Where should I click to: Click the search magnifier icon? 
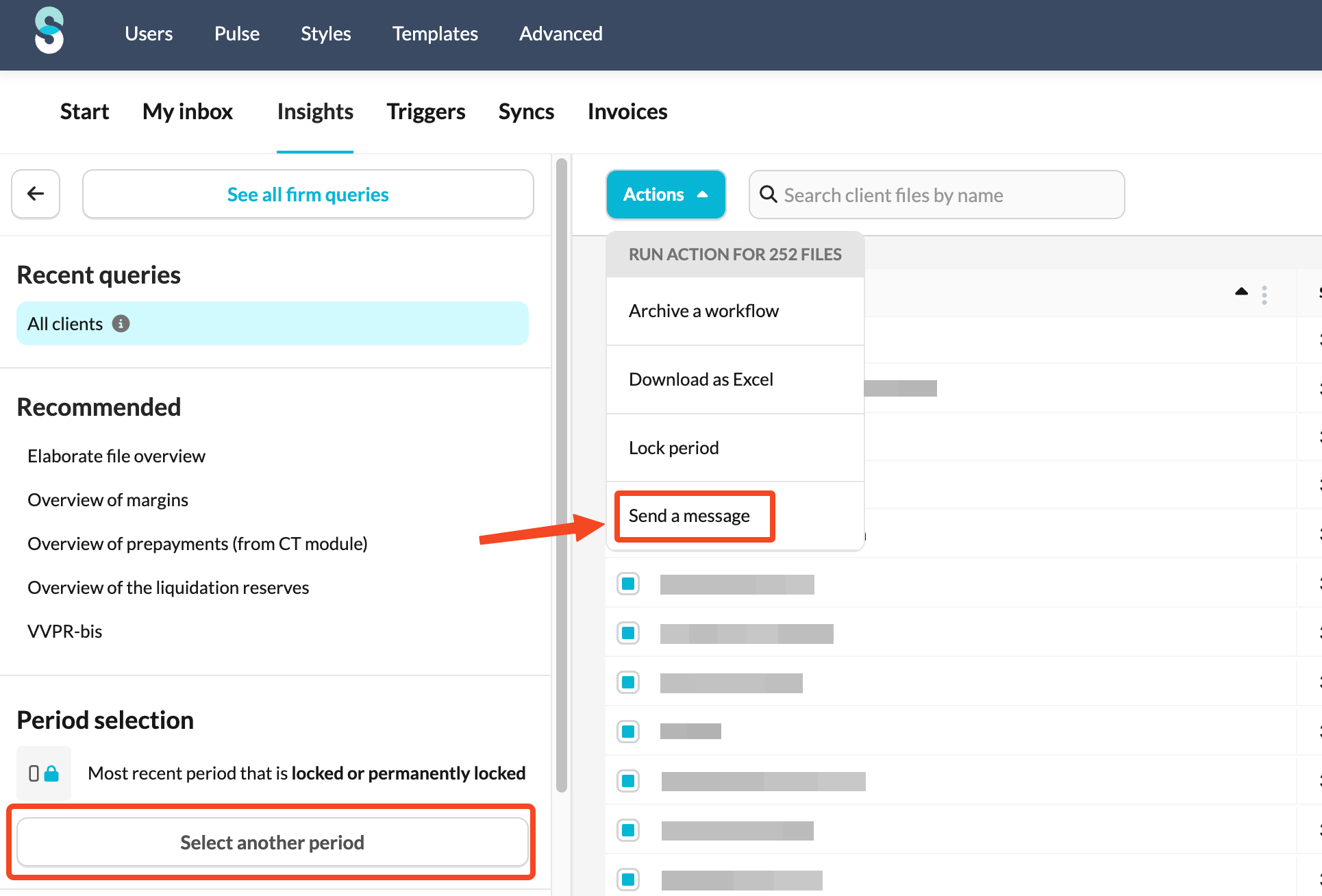coord(769,195)
